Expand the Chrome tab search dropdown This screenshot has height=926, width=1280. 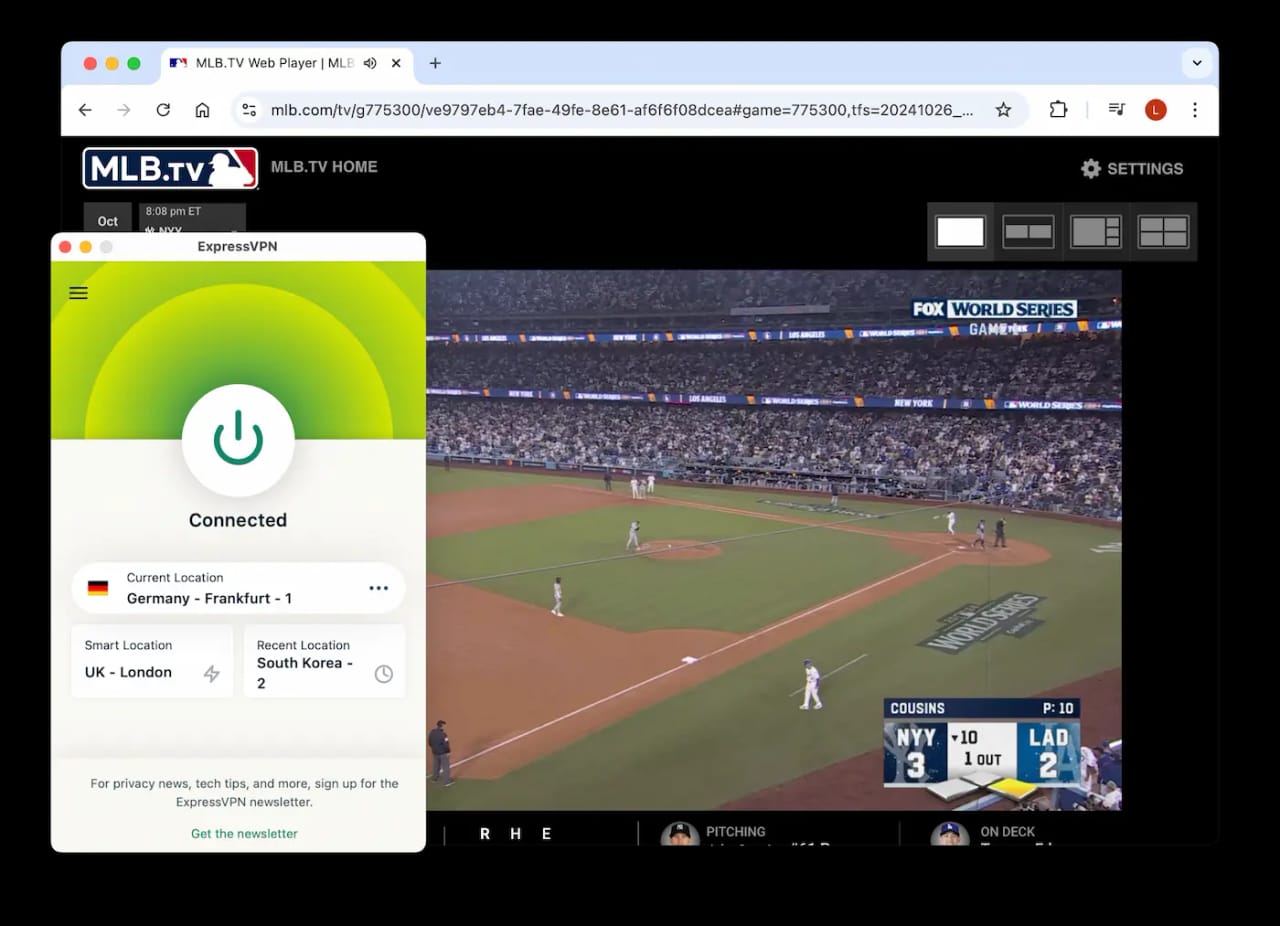(x=1196, y=63)
